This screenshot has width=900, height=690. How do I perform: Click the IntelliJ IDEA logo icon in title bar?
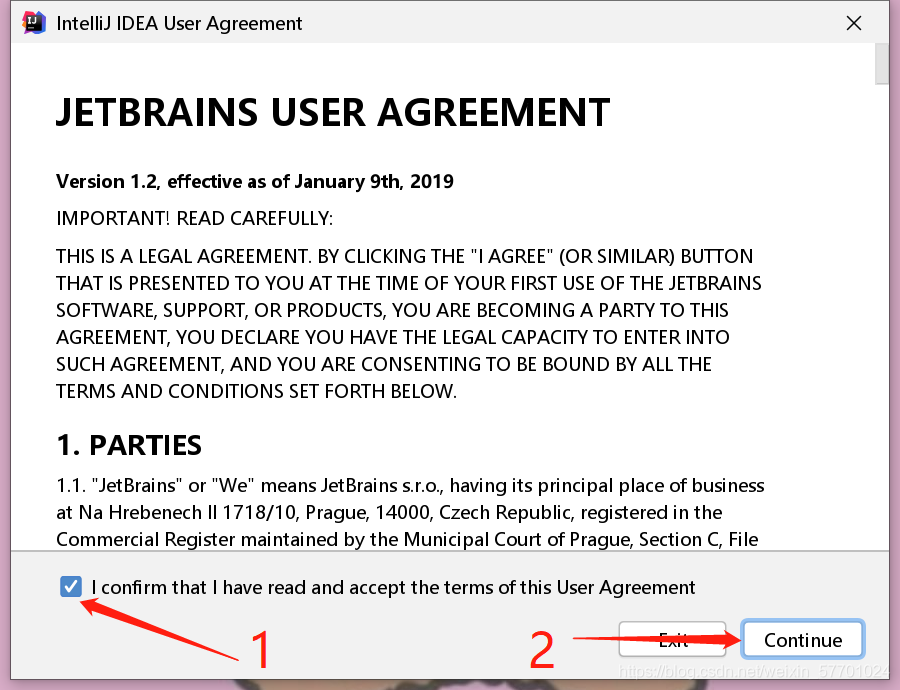[33, 23]
